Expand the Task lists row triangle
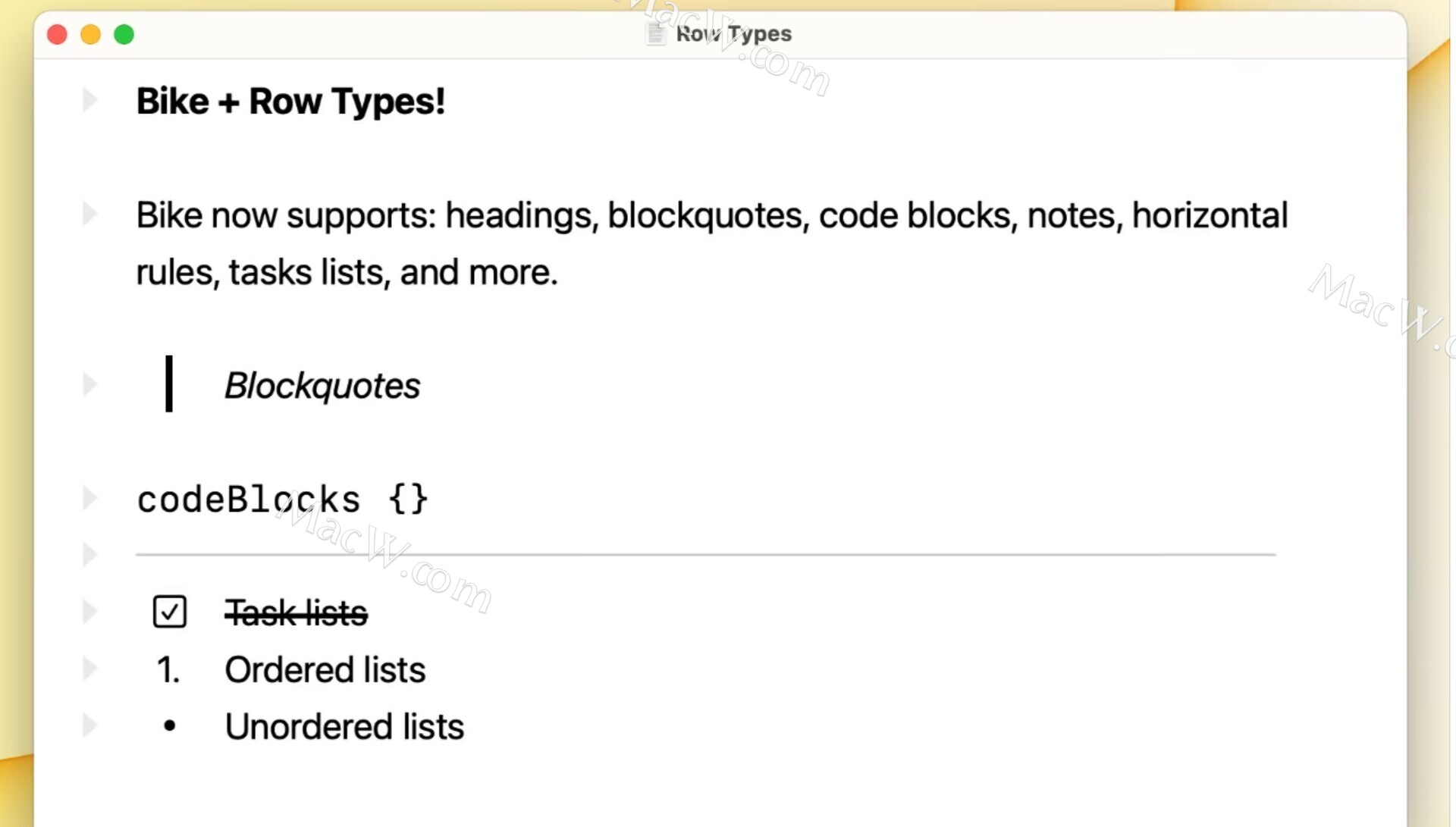 click(89, 612)
